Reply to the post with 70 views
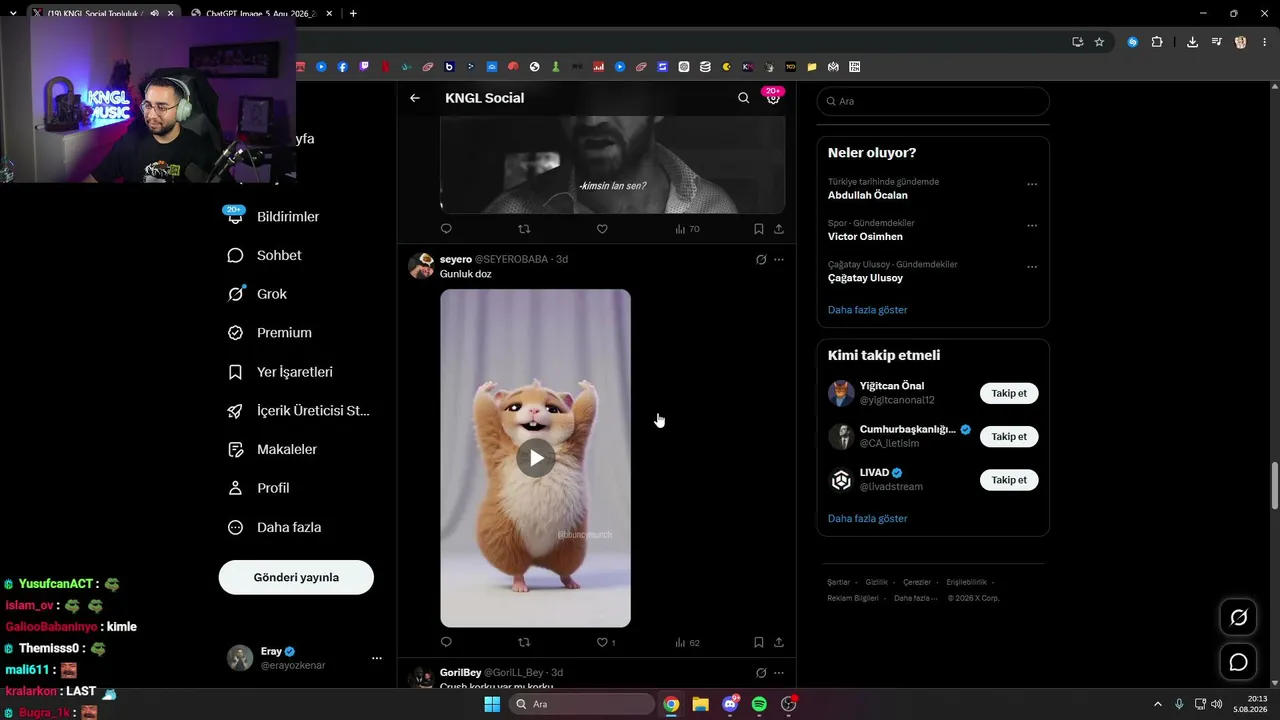This screenshot has height=720, width=1280. pyautogui.click(x=446, y=229)
